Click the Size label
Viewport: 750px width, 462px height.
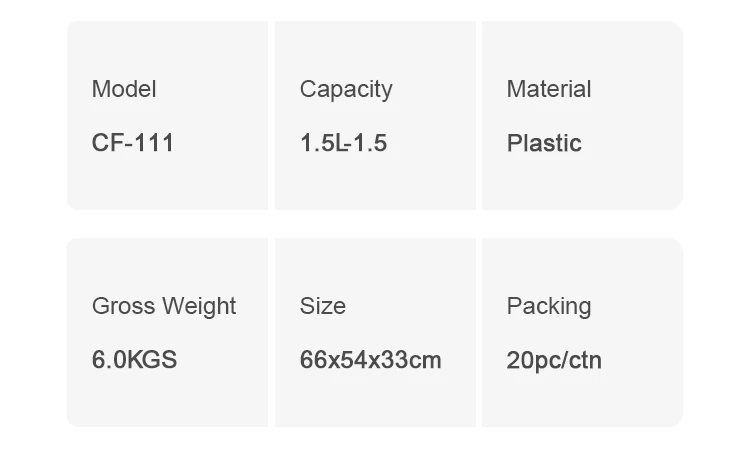(x=322, y=306)
